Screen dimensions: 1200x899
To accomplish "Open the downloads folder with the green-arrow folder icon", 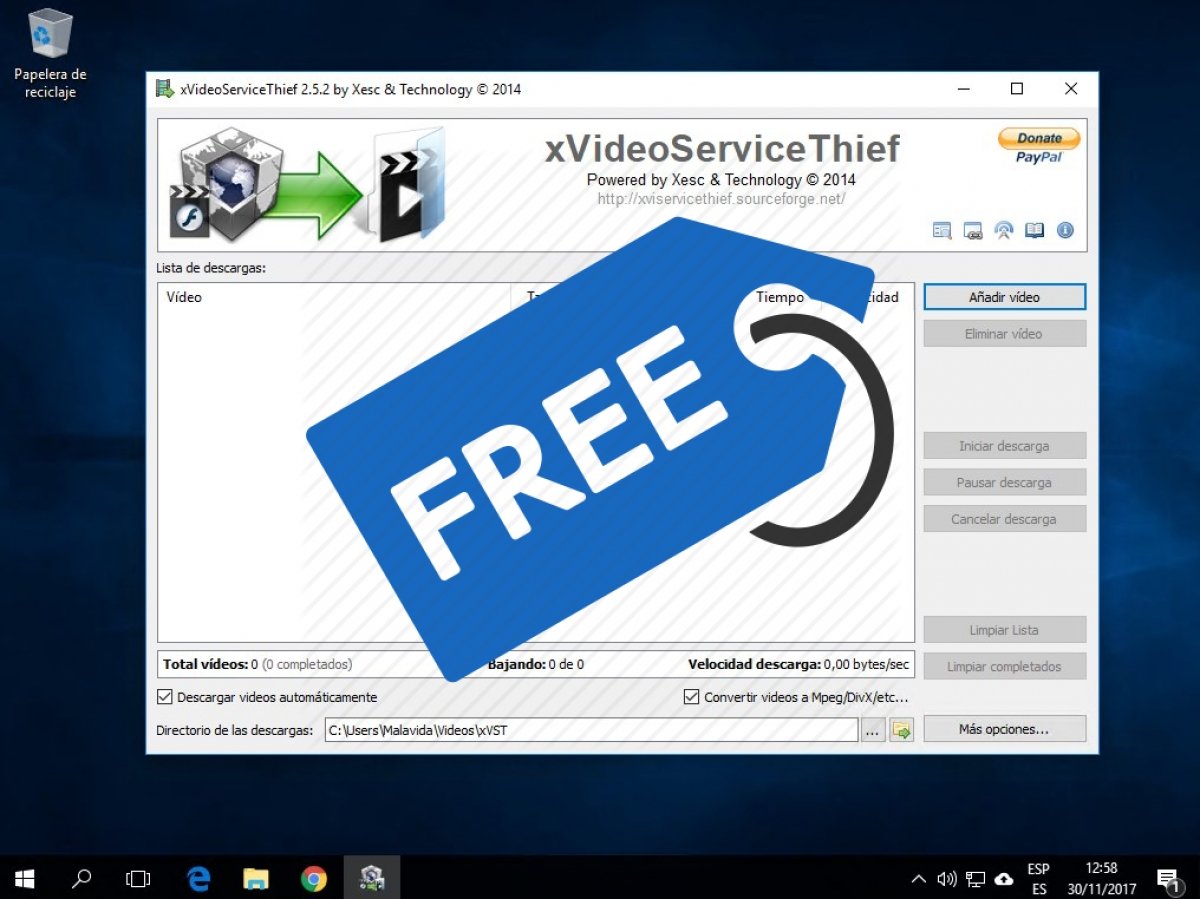I will [x=902, y=730].
